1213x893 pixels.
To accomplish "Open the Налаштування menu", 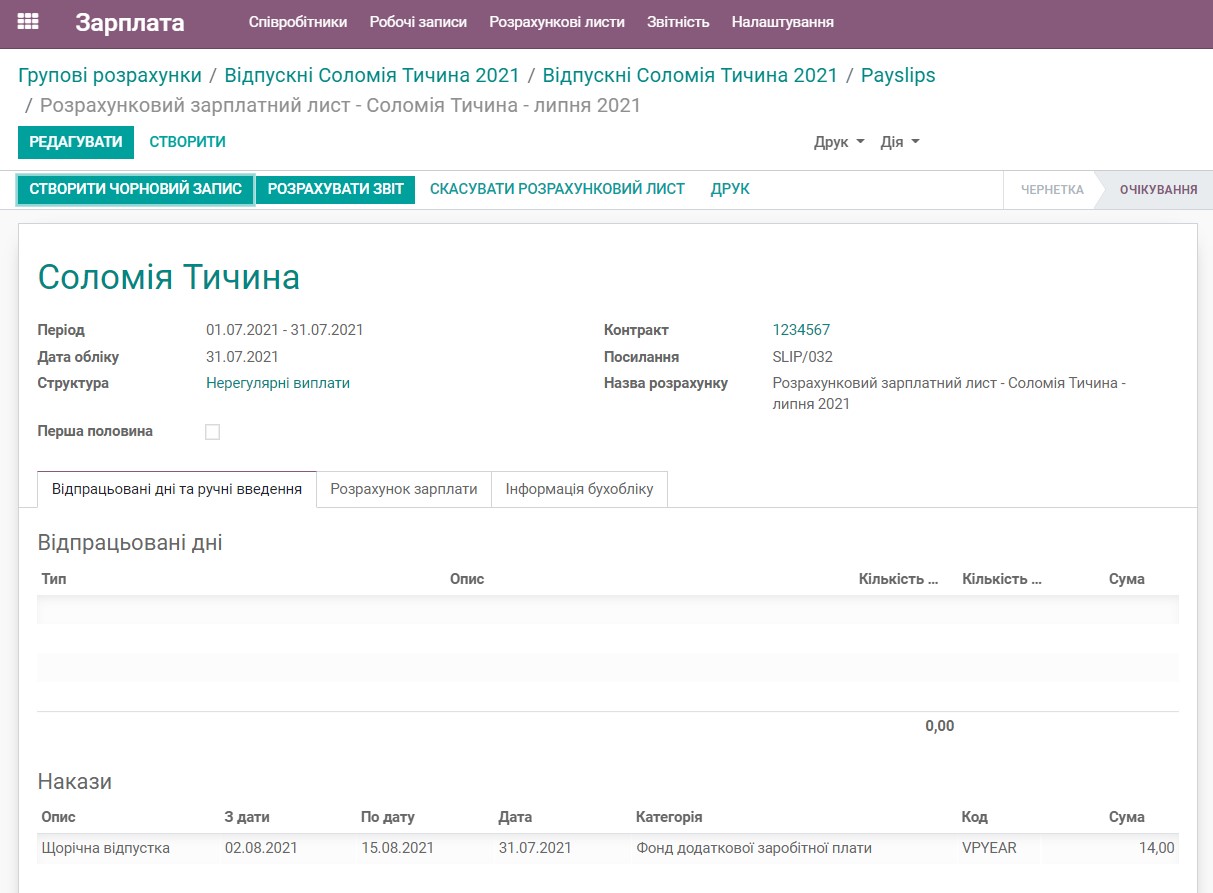I will pos(782,20).
